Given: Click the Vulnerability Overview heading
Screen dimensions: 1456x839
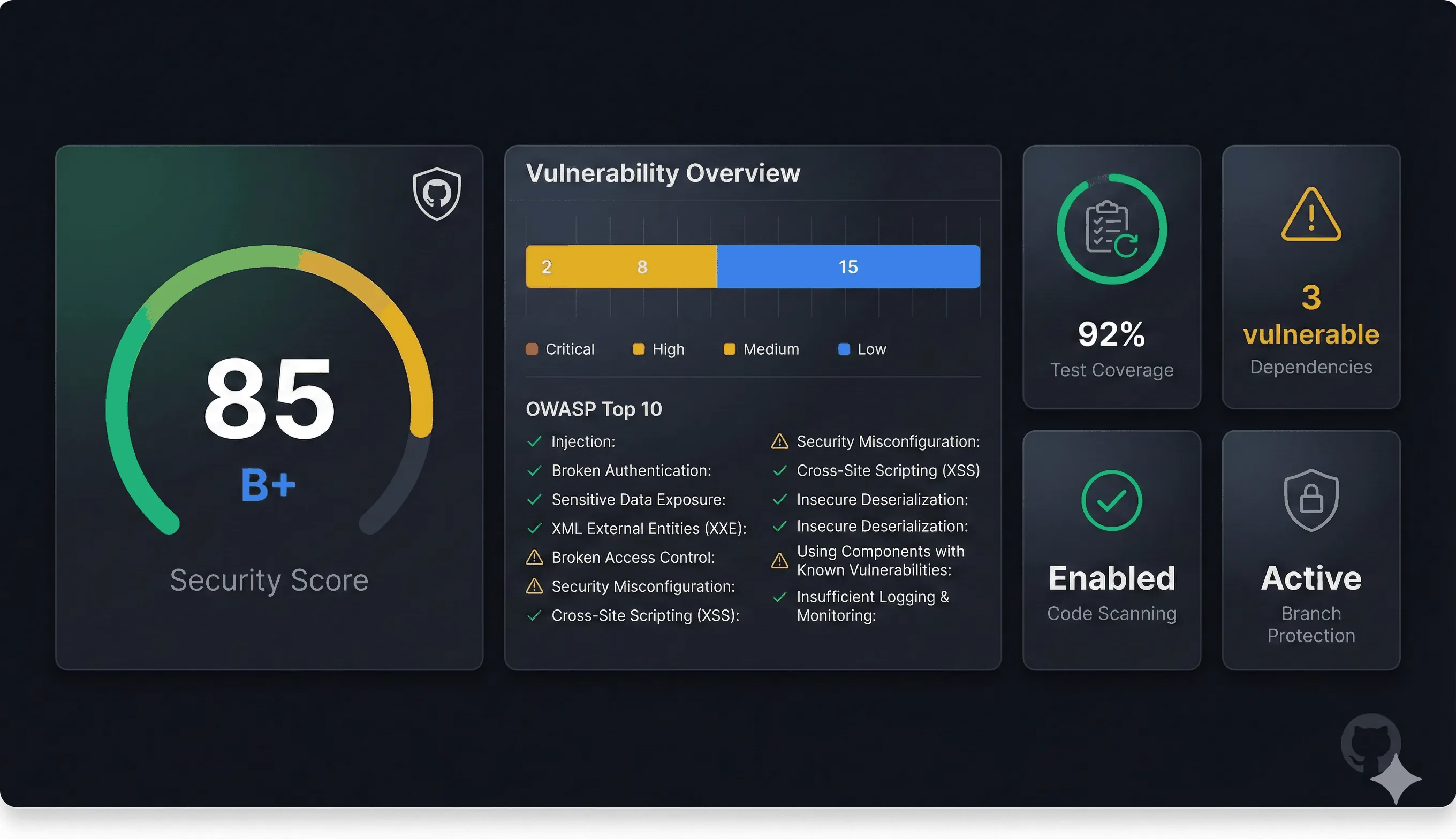Looking at the screenshot, I should pos(663,173).
